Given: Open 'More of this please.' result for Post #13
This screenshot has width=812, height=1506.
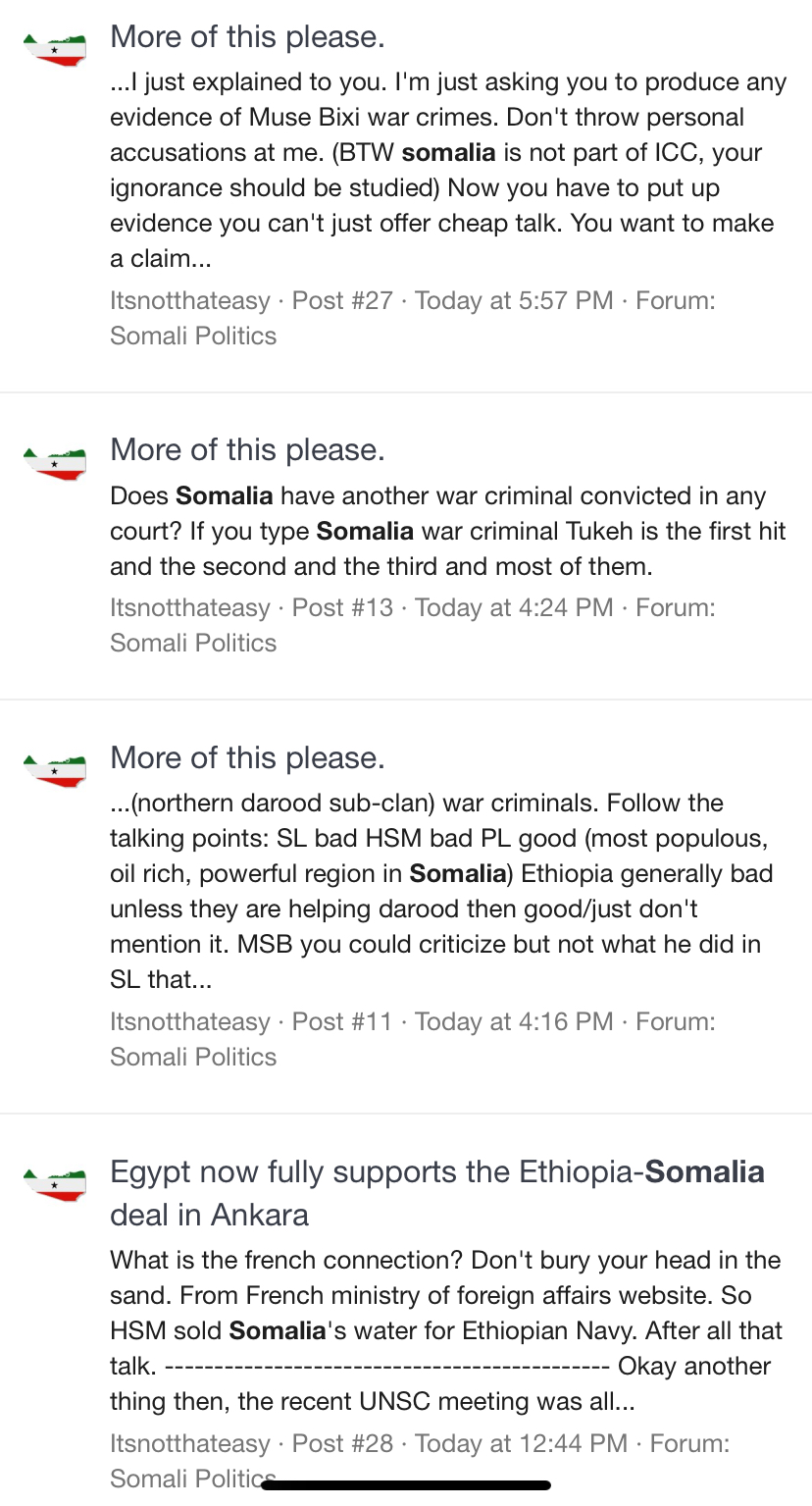Looking at the screenshot, I should pos(247,450).
